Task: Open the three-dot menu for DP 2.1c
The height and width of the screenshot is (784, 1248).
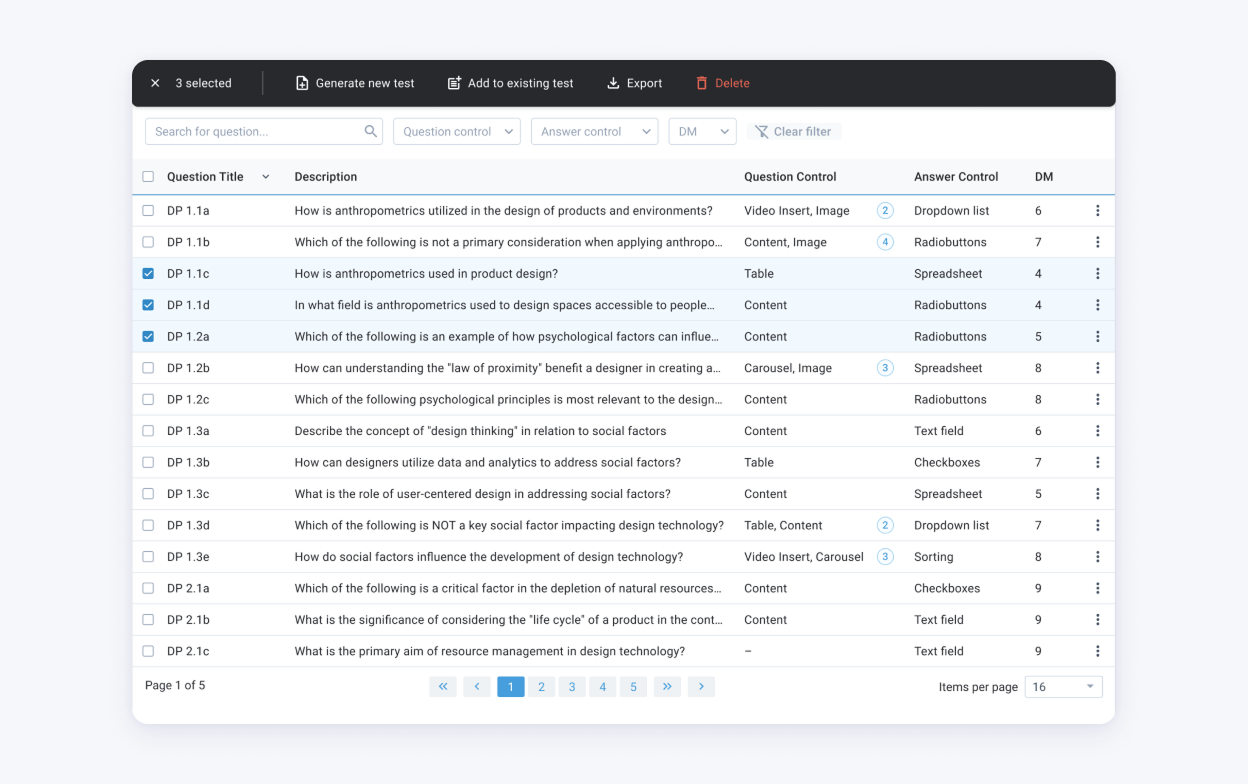Action: 1097,651
